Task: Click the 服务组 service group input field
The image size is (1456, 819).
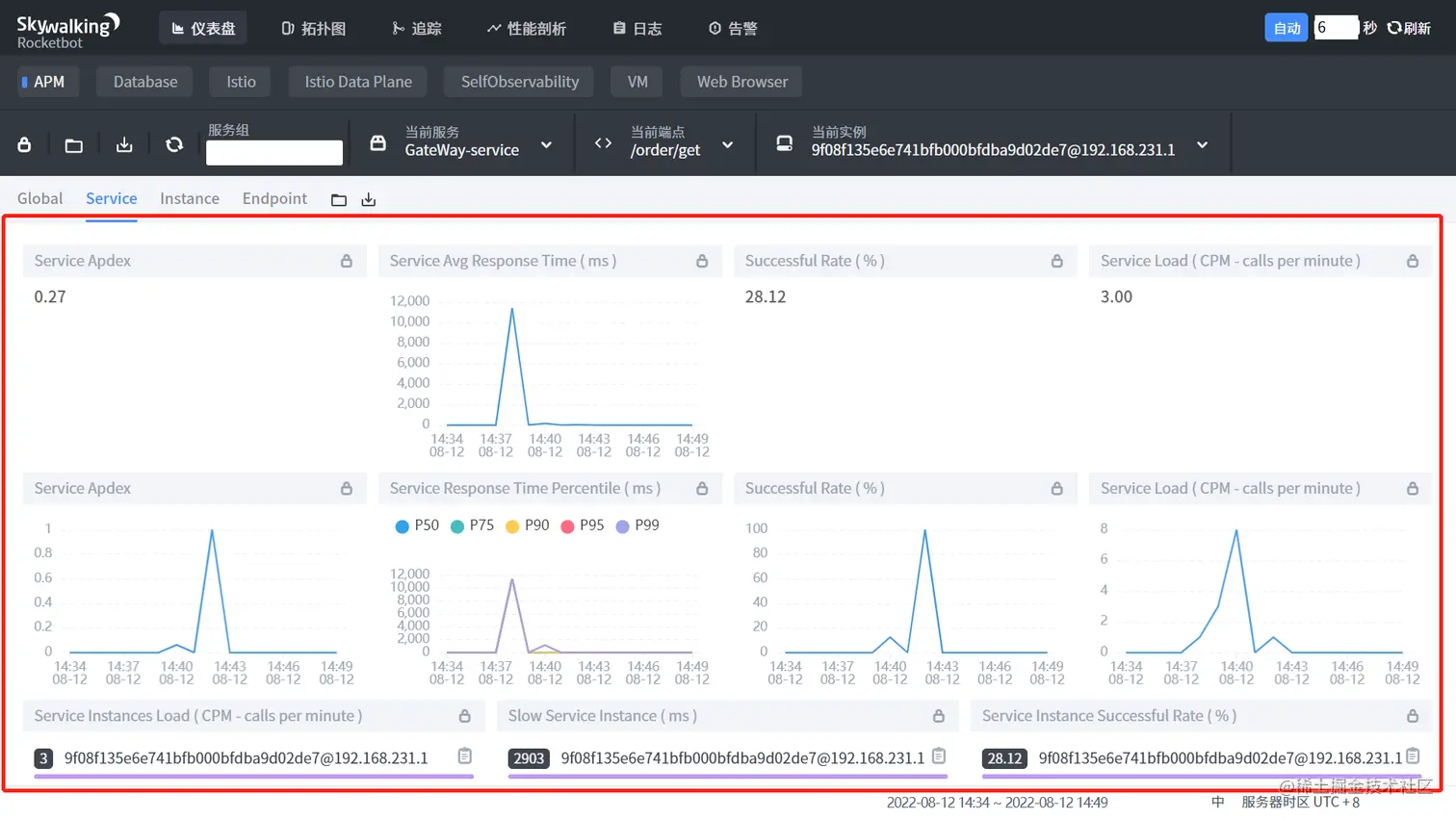Action: click(274, 153)
